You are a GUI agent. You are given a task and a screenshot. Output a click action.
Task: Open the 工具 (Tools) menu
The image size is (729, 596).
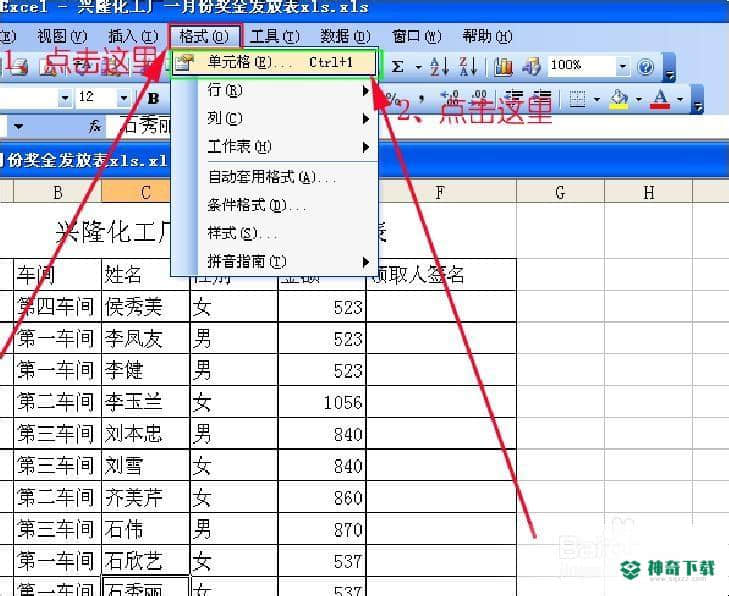(275, 36)
